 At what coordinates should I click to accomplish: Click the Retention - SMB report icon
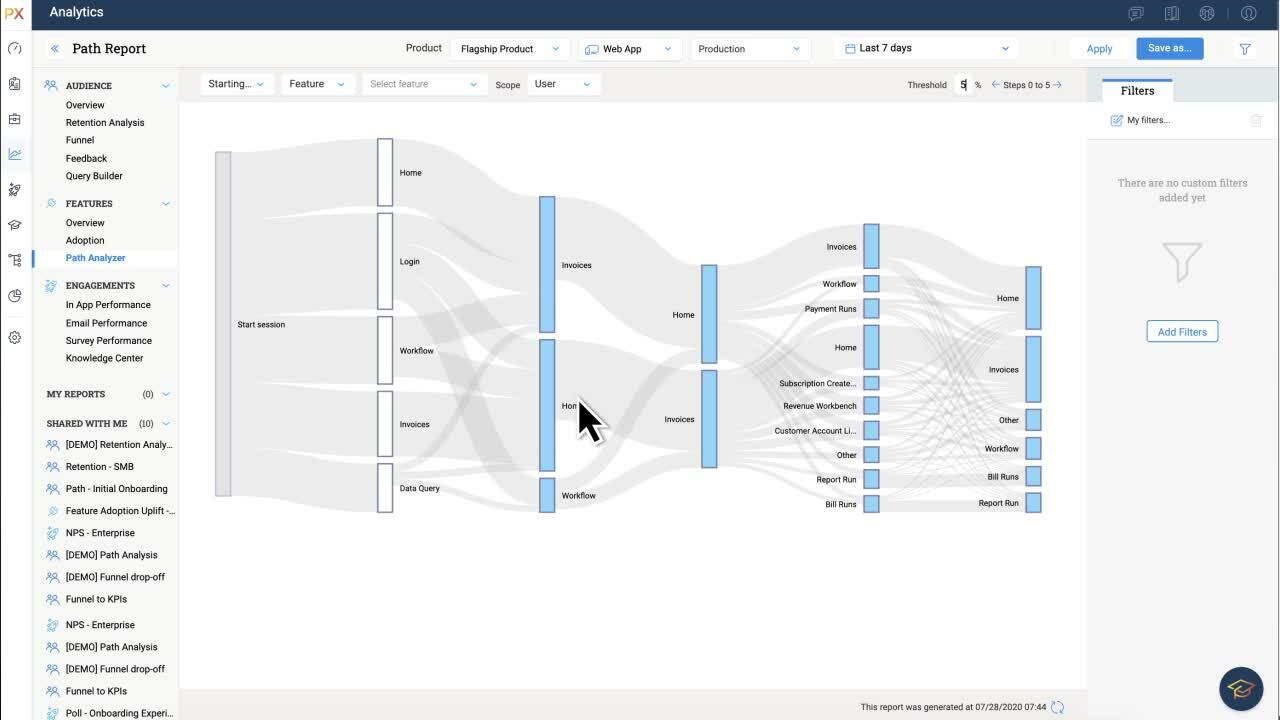tap(53, 467)
